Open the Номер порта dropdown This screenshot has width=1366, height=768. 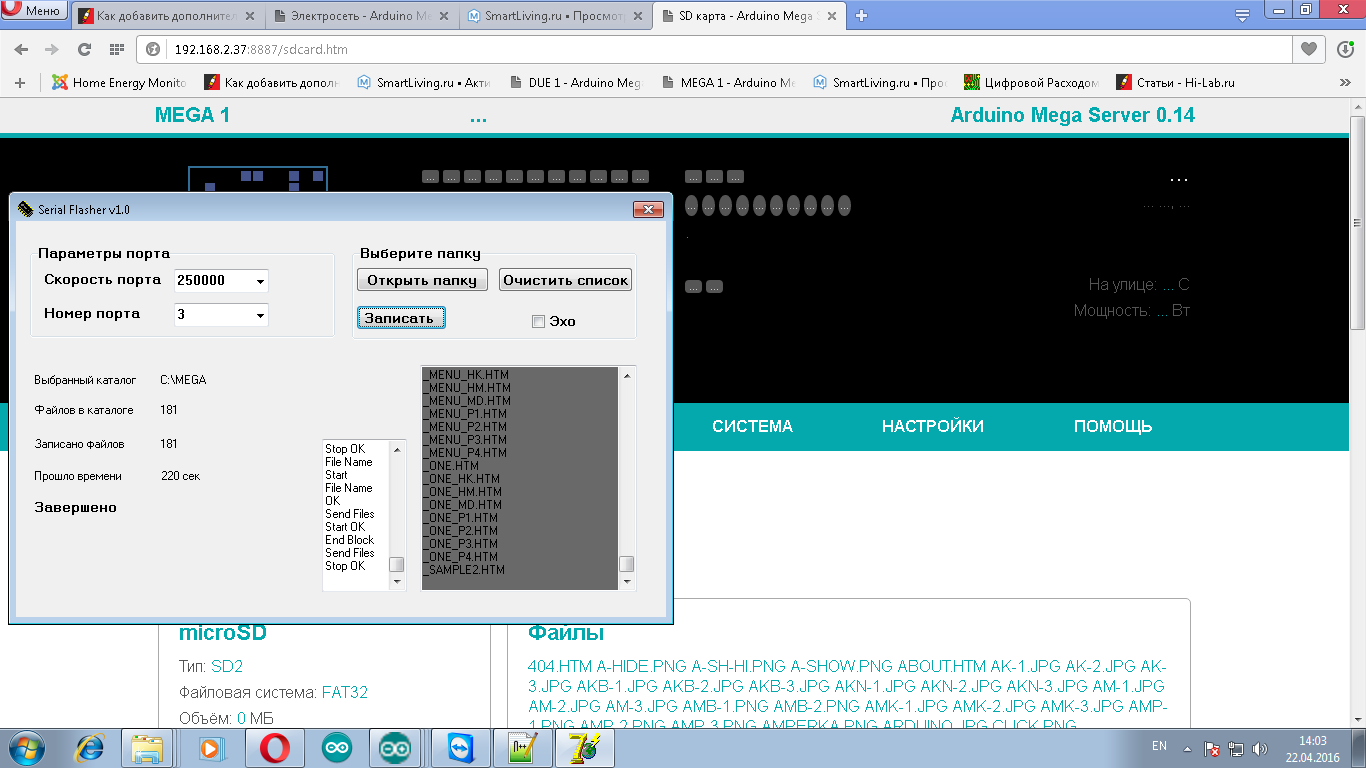tap(260, 315)
